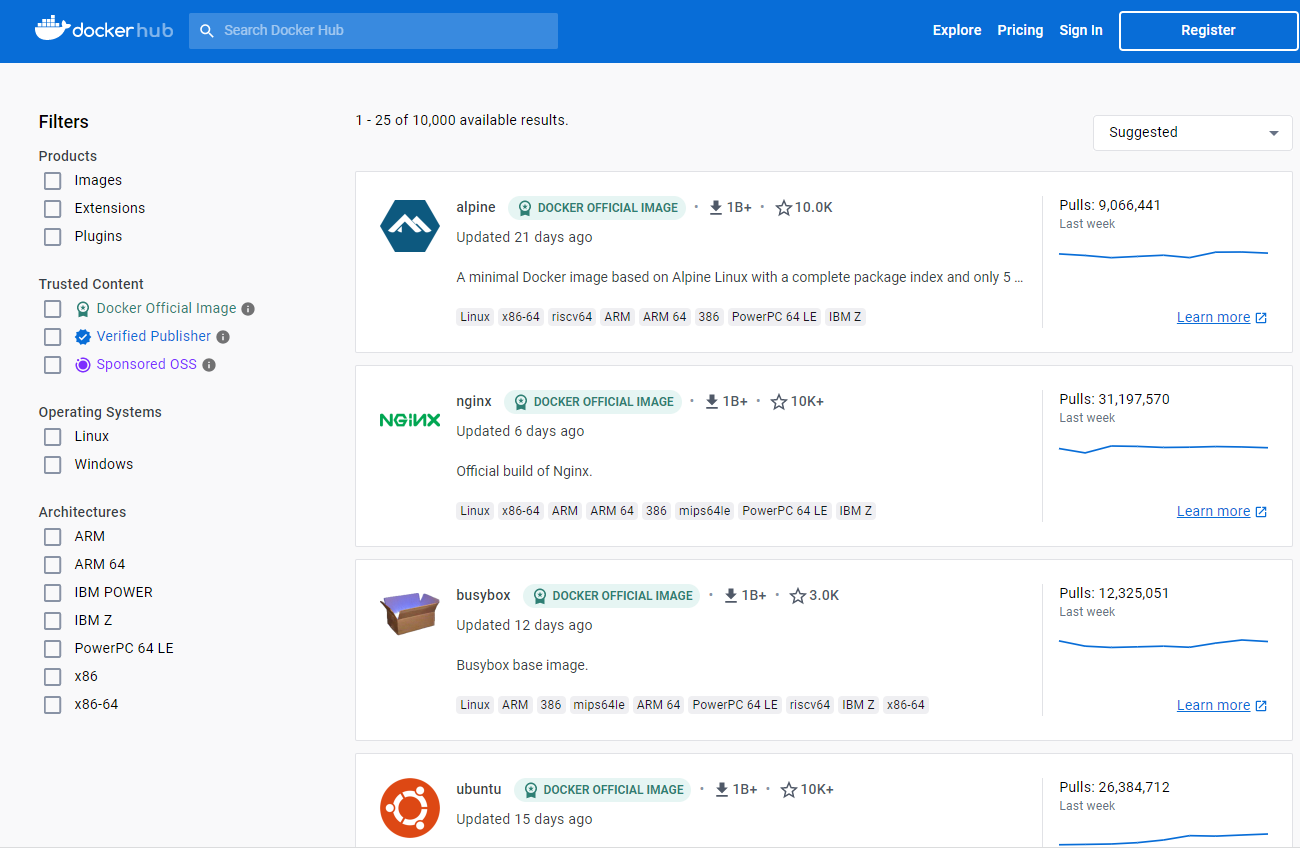Open the Explore navigation link
The height and width of the screenshot is (854, 1300).
(x=957, y=31)
